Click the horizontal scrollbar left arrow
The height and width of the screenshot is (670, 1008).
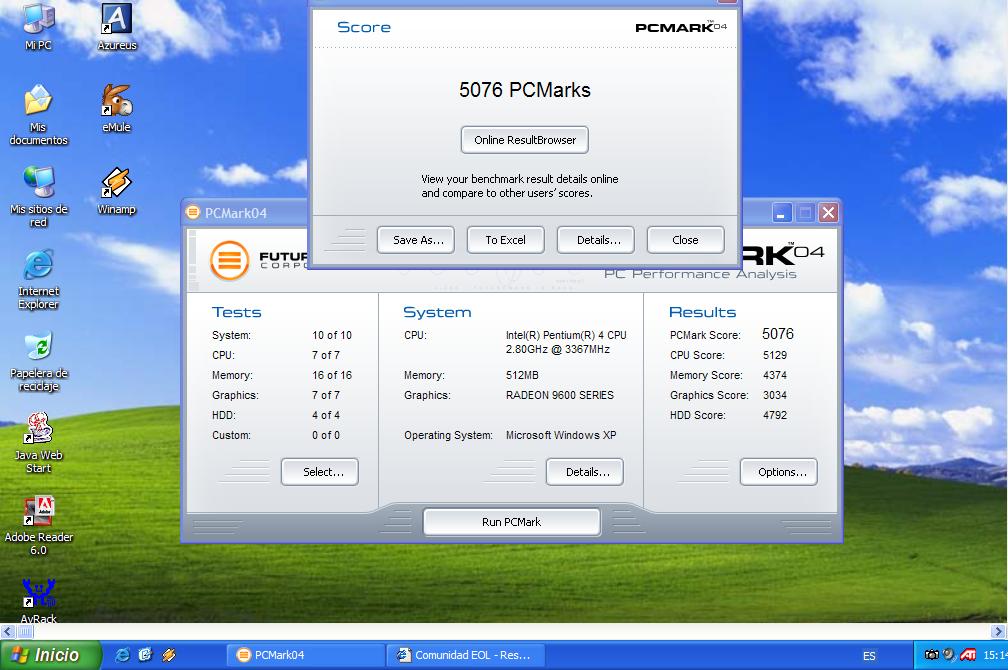pyautogui.click(x=8, y=631)
